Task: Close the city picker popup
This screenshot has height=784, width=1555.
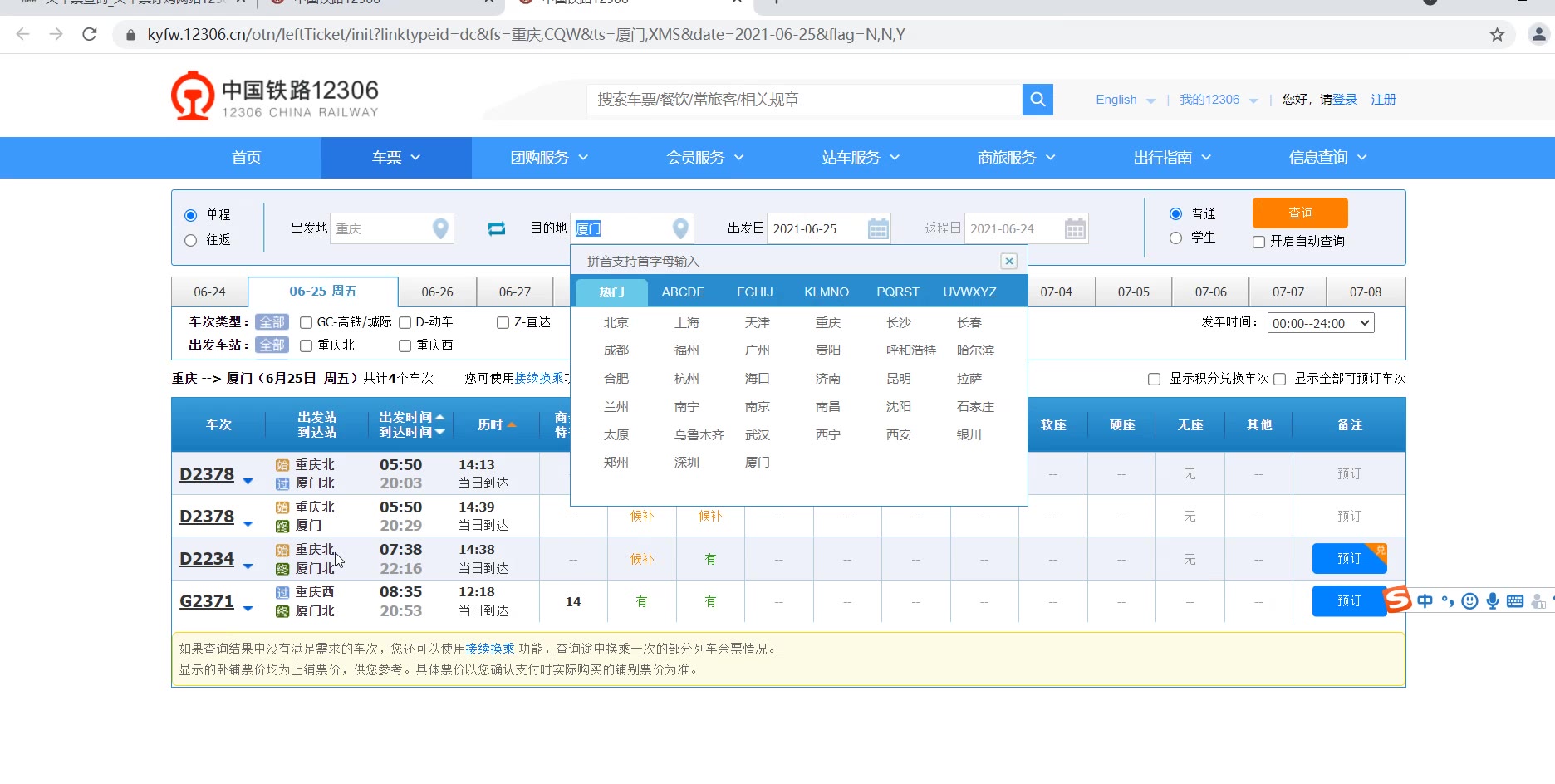Action: pyautogui.click(x=1008, y=262)
